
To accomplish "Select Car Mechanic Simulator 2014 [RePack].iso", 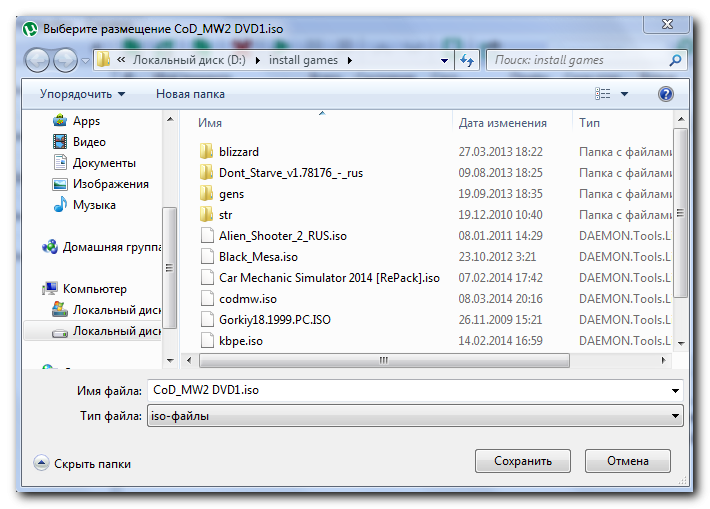I will pyautogui.click(x=329, y=278).
